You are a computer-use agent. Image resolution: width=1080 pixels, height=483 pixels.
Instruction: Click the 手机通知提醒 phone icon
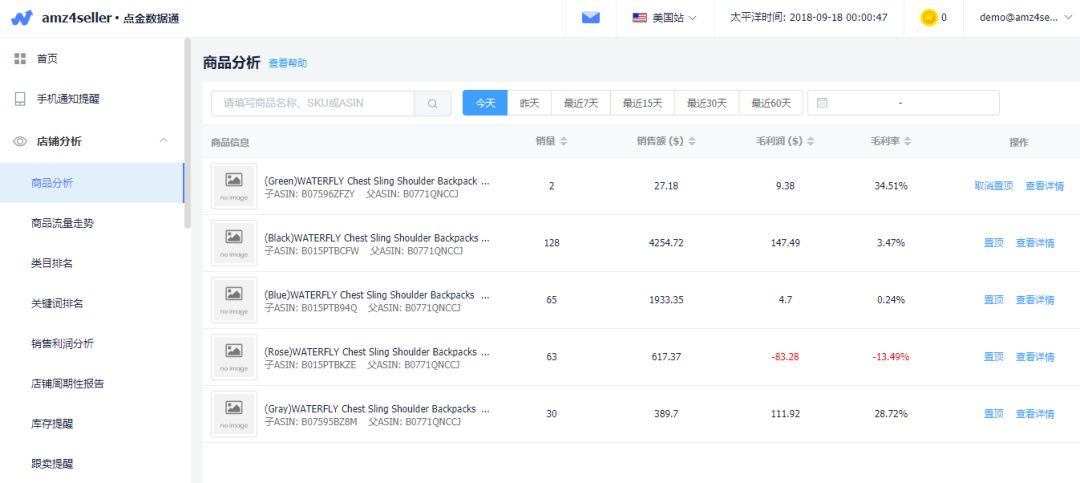19,99
